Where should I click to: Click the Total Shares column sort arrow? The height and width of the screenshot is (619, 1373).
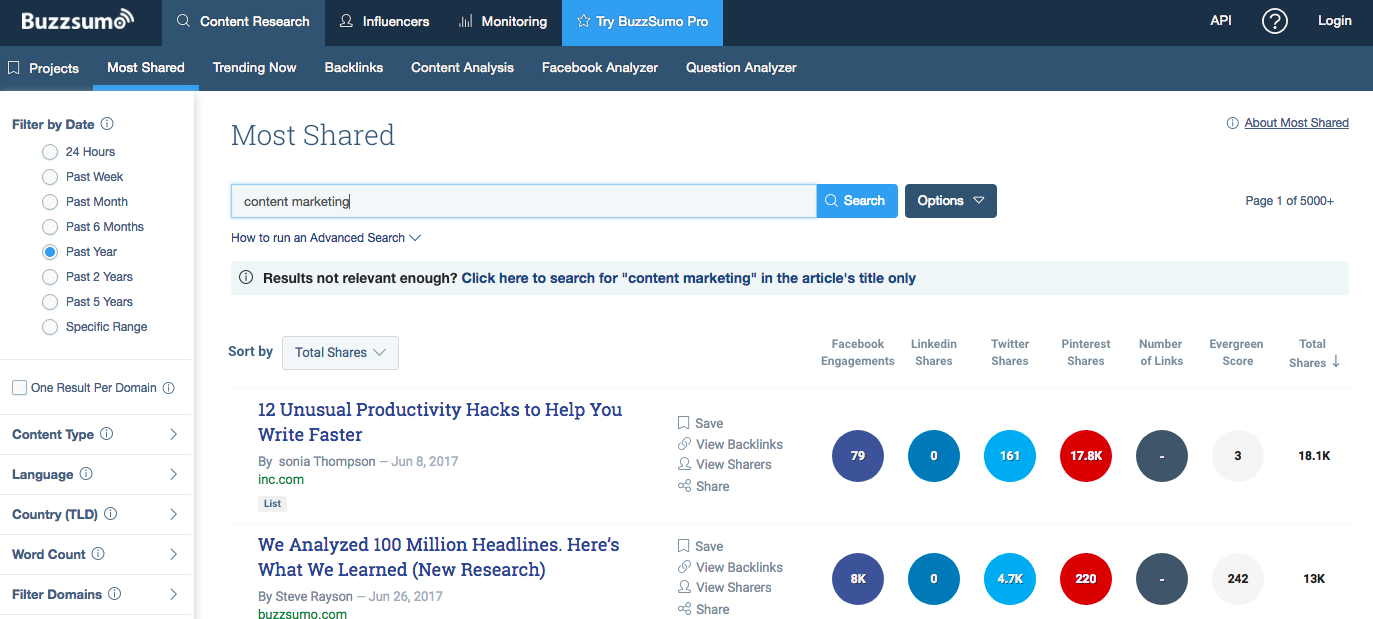[x=1336, y=362]
